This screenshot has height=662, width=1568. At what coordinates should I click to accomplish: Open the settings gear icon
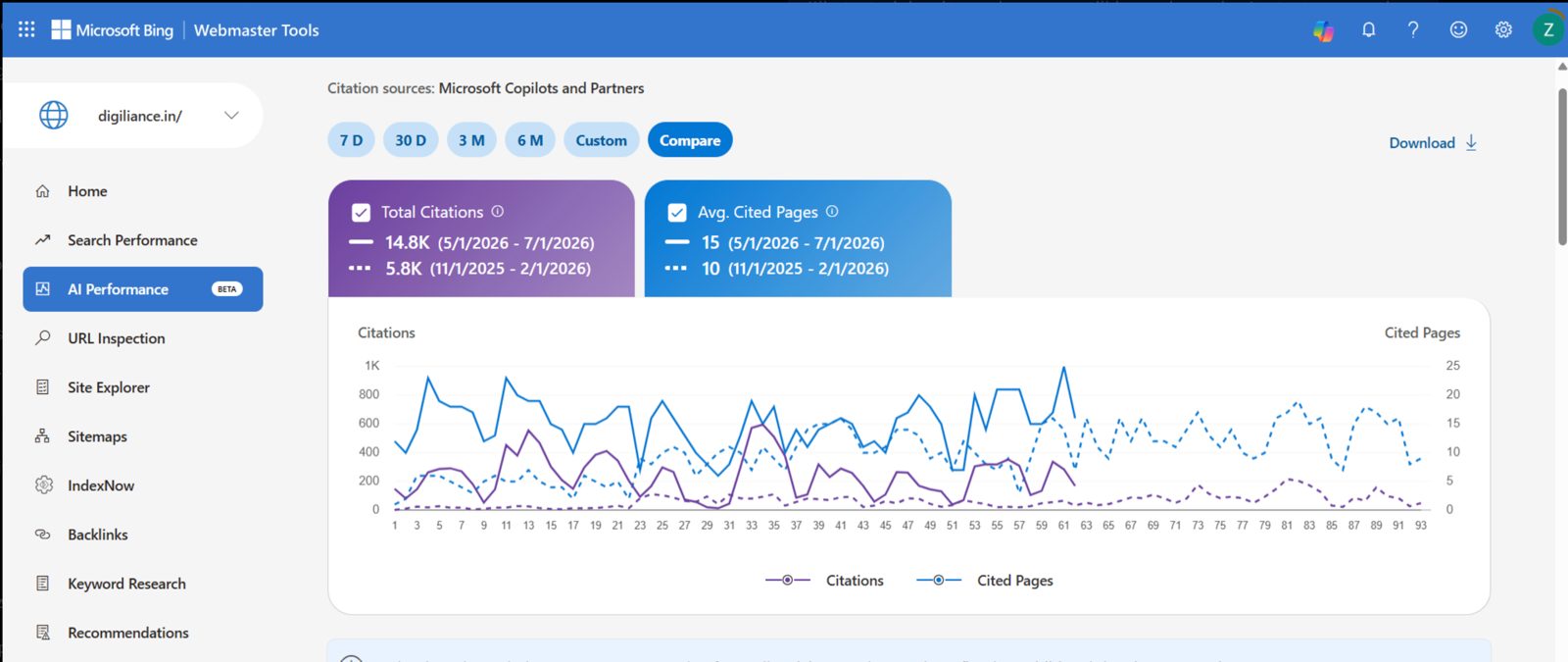tap(1503, 29)
